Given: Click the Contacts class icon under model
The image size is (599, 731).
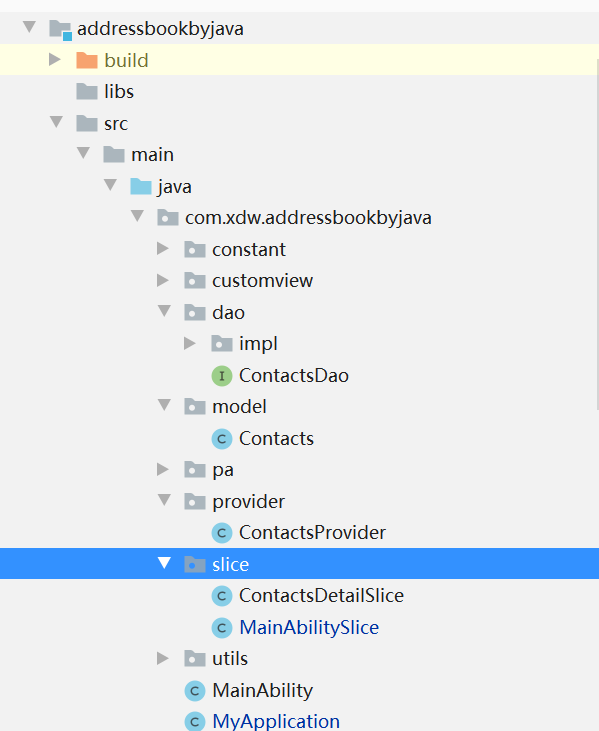Looking at the screenshot, I should [222, 439].
